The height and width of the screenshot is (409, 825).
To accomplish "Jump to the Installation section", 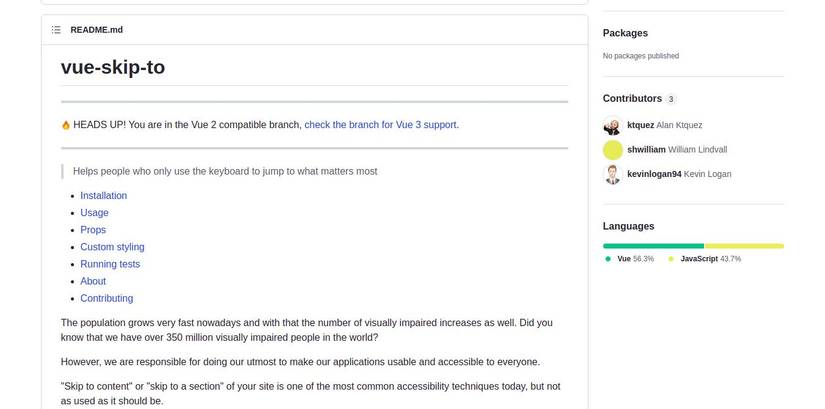I will pos(104,196).
